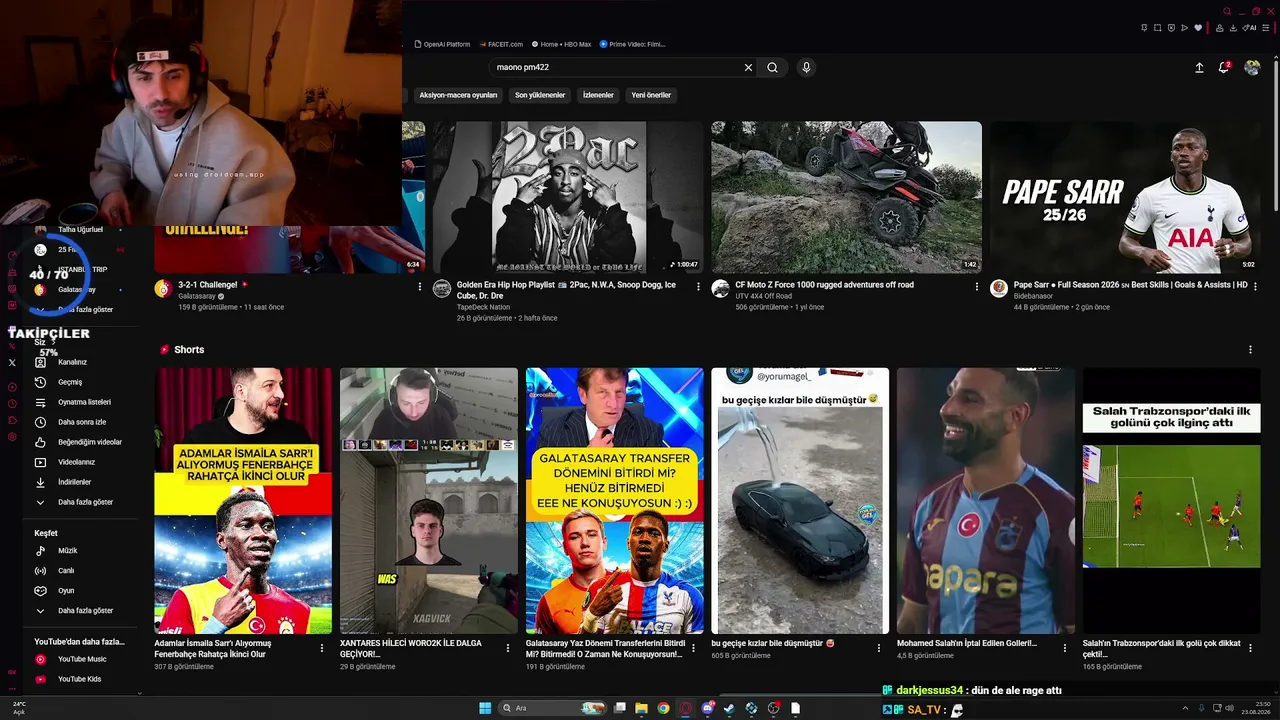Open Daha sonra izle list
1280x720 pixels.
pos(82,422)
